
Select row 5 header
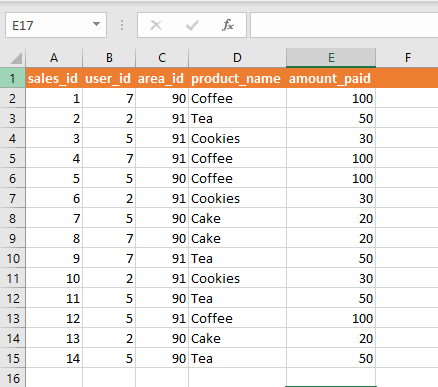[x=13, y=158]
